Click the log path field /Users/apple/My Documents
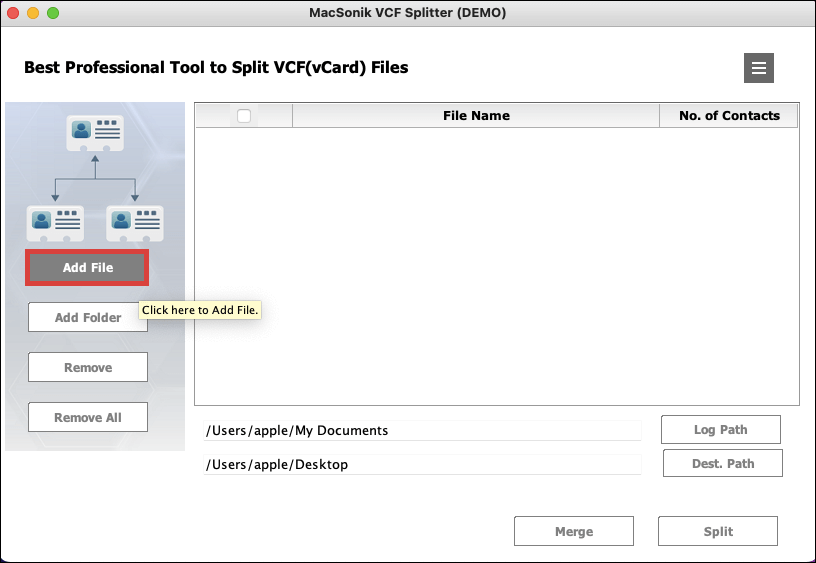This screenshot has height=563, width=816. (422, 430)
